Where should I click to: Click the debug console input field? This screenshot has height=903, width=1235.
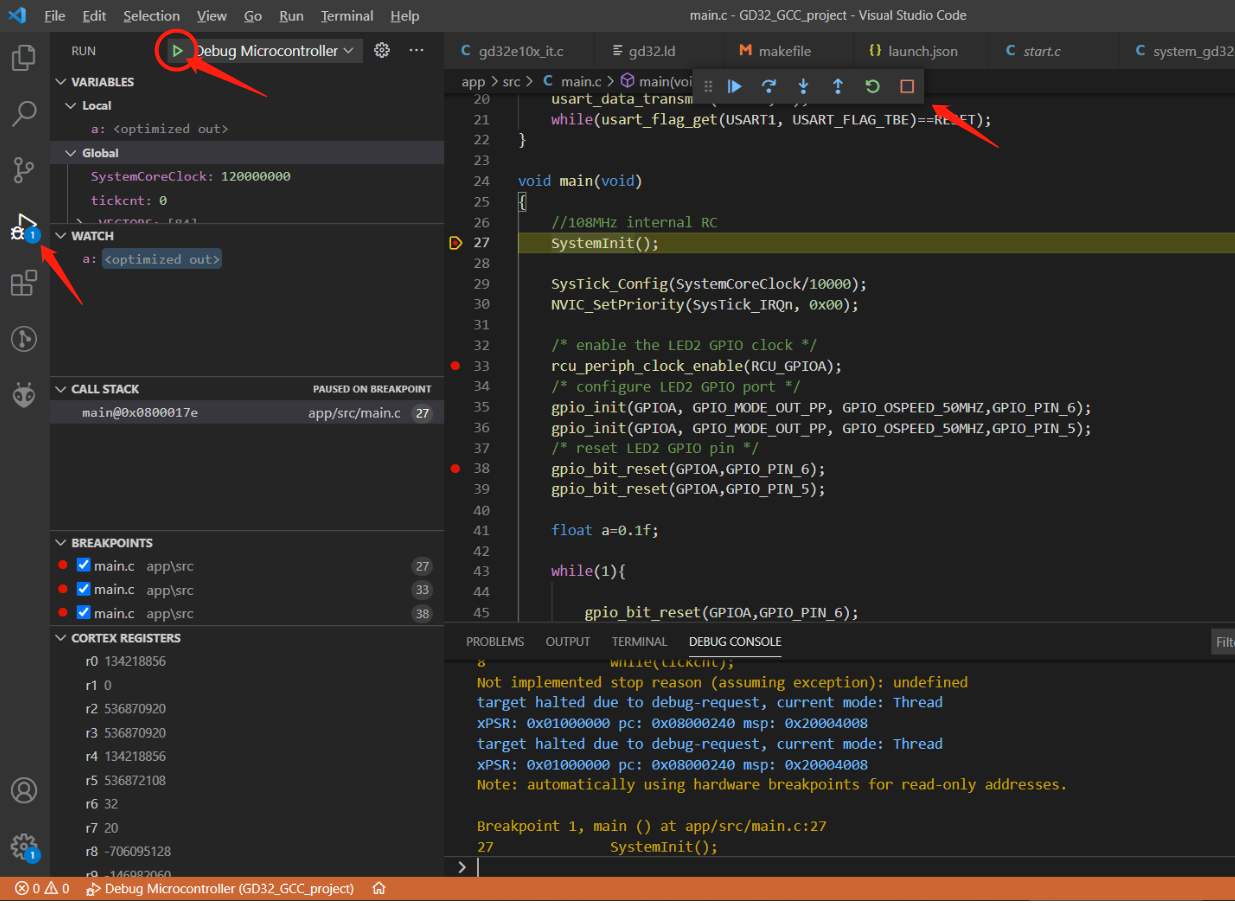[x=800, y=867]
